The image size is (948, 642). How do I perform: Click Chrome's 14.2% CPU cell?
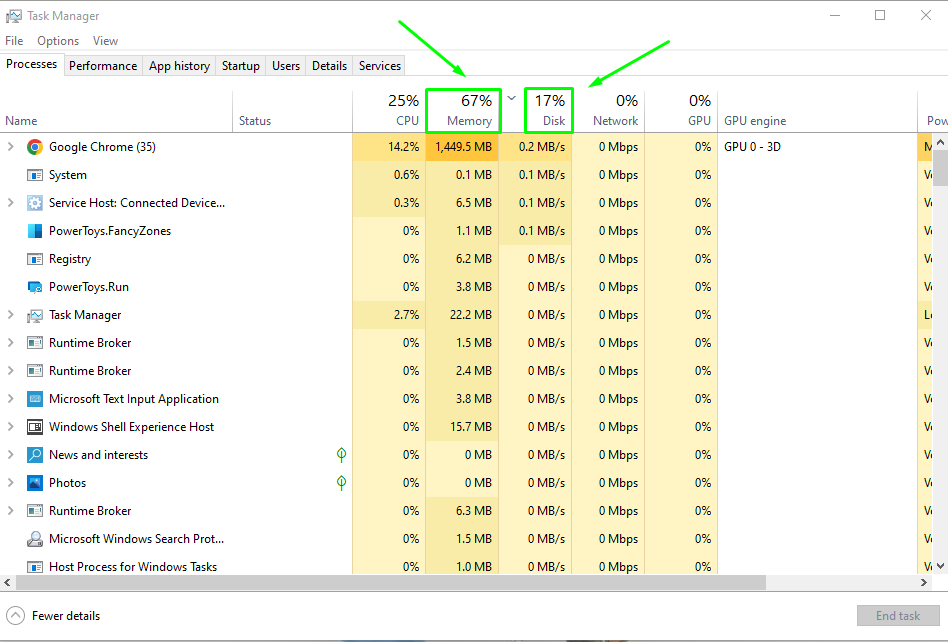(389, 147)
